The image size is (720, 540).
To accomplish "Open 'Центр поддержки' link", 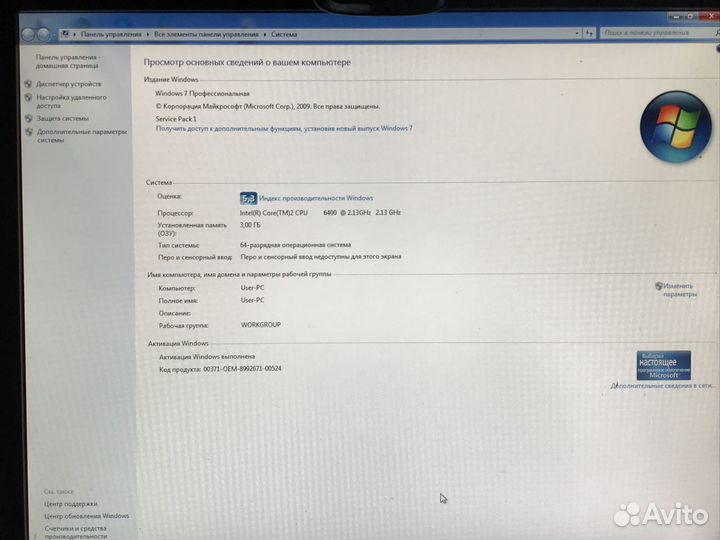I will pyautogui.click(x=70, y=504).
